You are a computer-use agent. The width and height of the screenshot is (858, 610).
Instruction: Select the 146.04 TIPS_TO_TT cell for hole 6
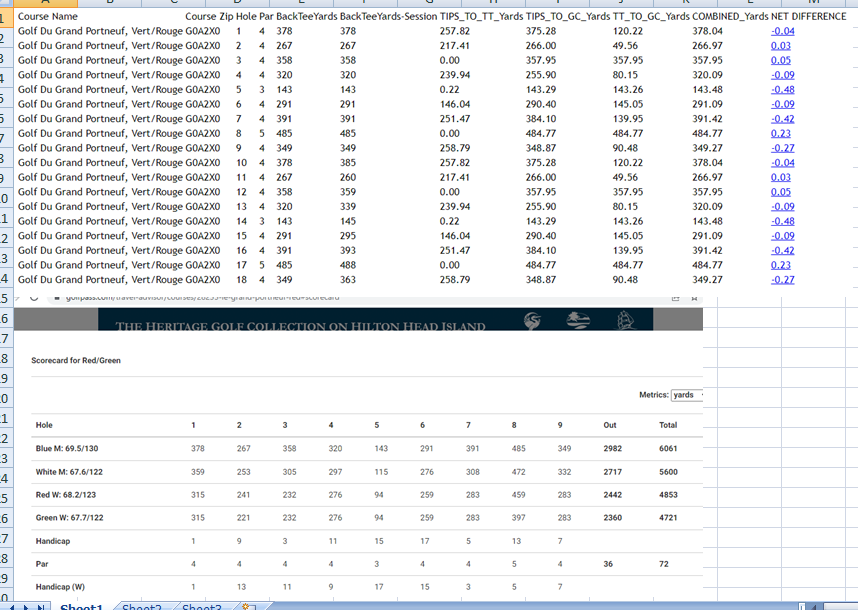tap(455, 104)
